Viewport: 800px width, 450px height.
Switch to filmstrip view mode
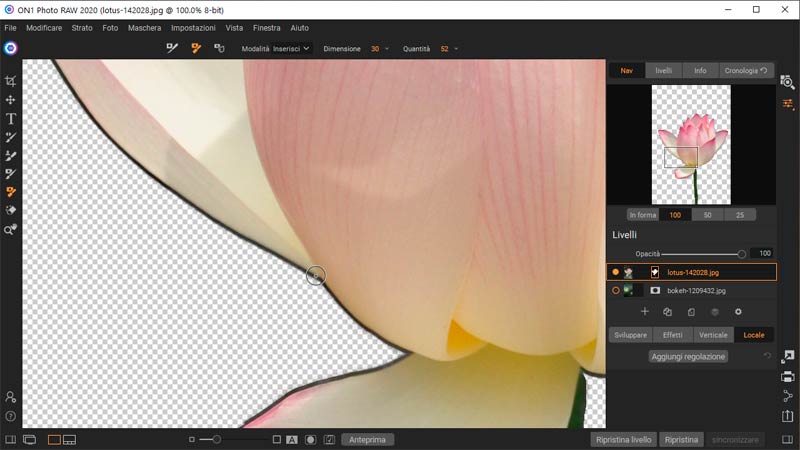pos(69,439)
